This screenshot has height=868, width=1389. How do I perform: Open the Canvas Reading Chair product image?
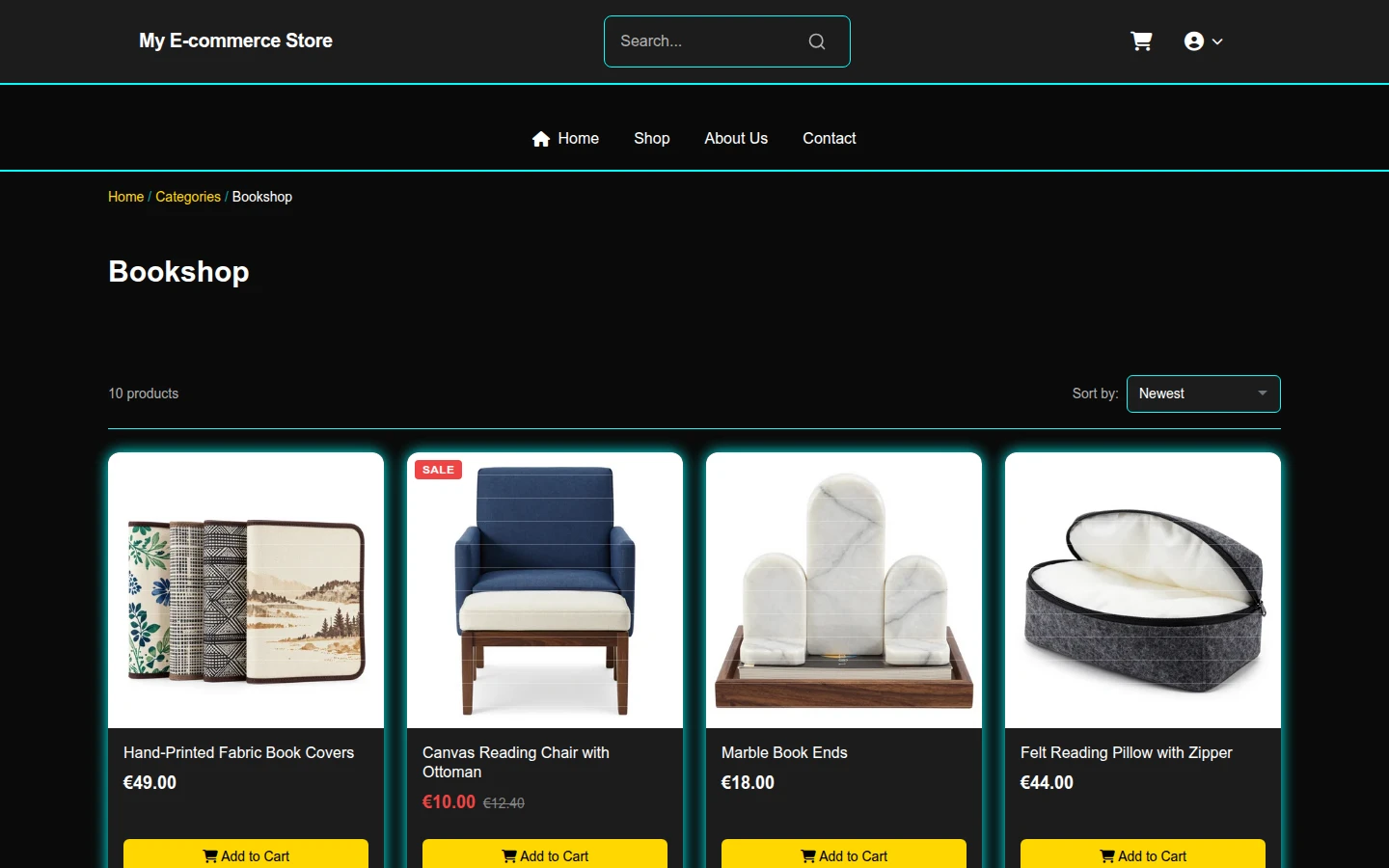(x=545, y=590)
